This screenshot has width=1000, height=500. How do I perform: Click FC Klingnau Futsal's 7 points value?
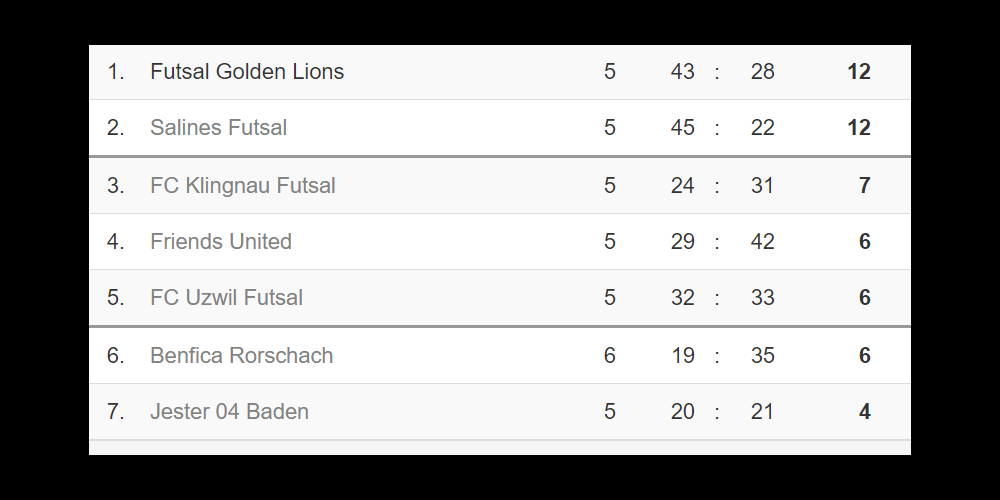[864, 186]
